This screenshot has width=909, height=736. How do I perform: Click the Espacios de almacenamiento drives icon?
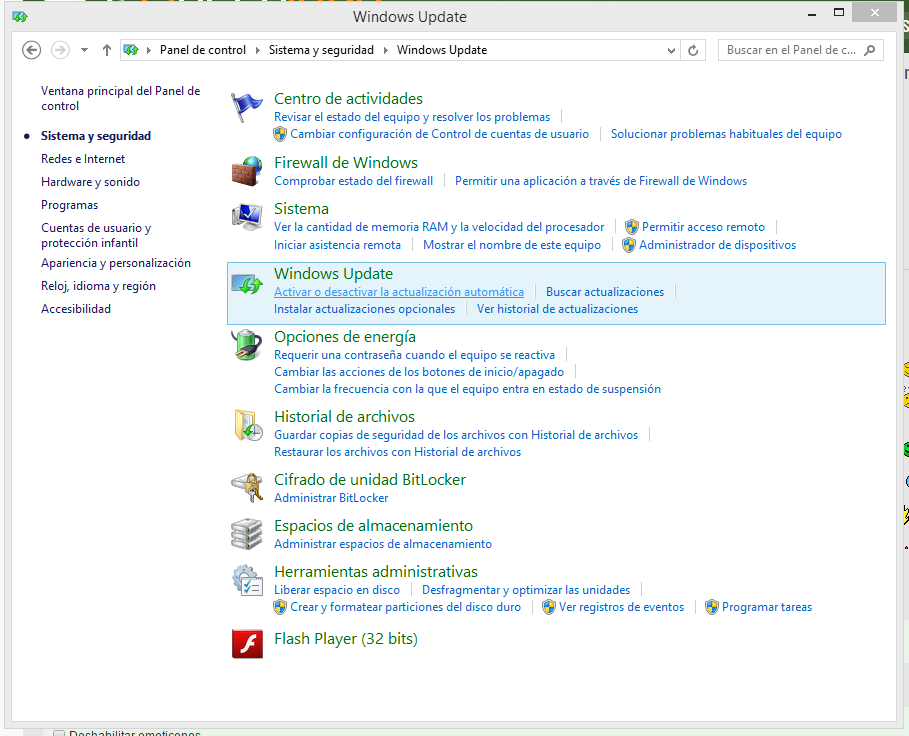click(x=247, y=534)
